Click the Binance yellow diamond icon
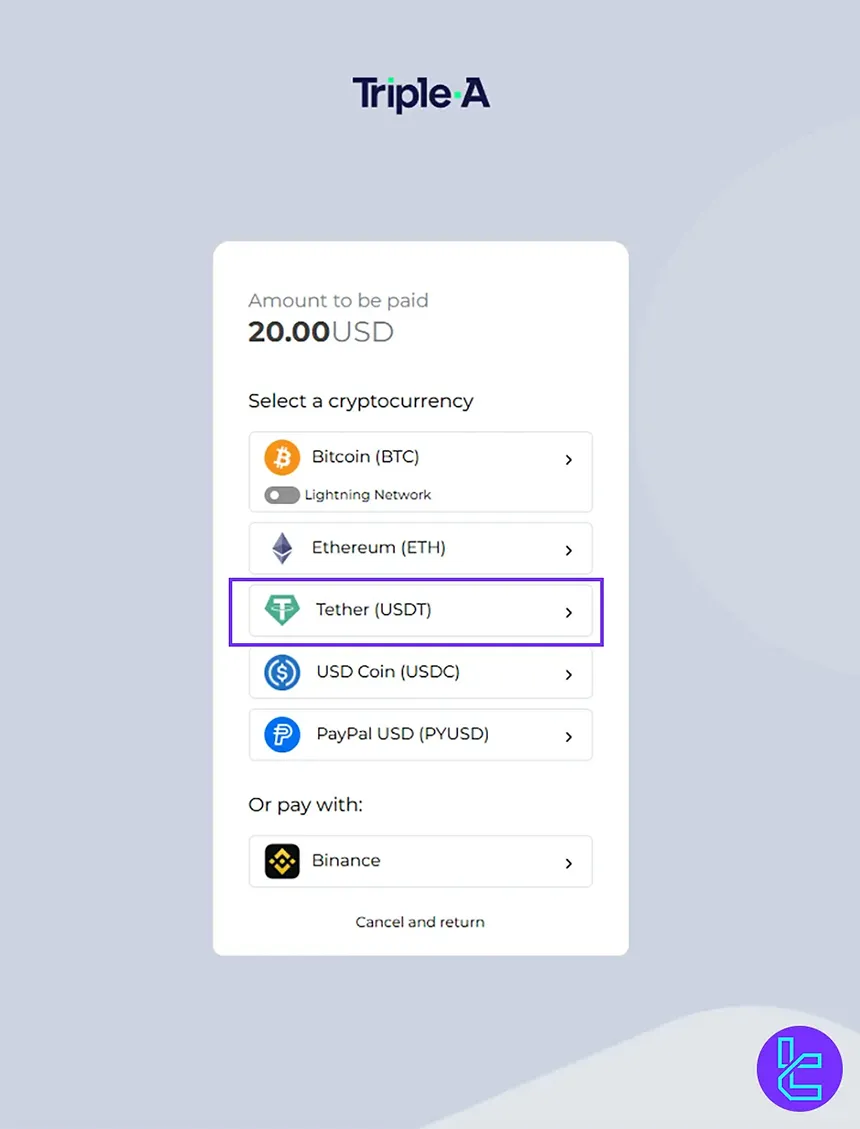The height and width of the screenshot is (1129, 860). tap(281, 861)
